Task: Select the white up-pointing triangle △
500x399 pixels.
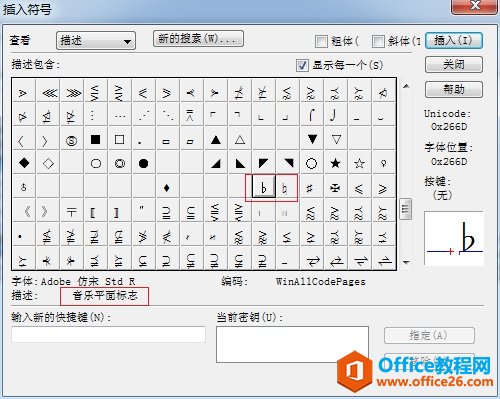Action: click(240, 139)
